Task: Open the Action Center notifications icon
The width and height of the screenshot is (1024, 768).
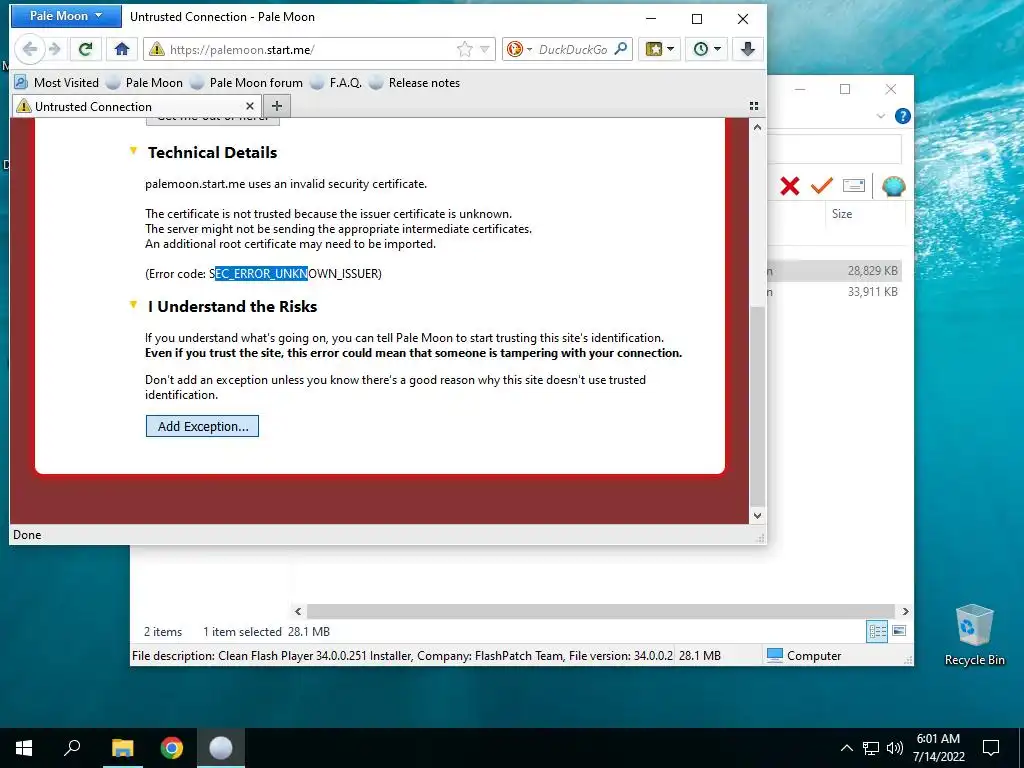Action: [991, 748]
